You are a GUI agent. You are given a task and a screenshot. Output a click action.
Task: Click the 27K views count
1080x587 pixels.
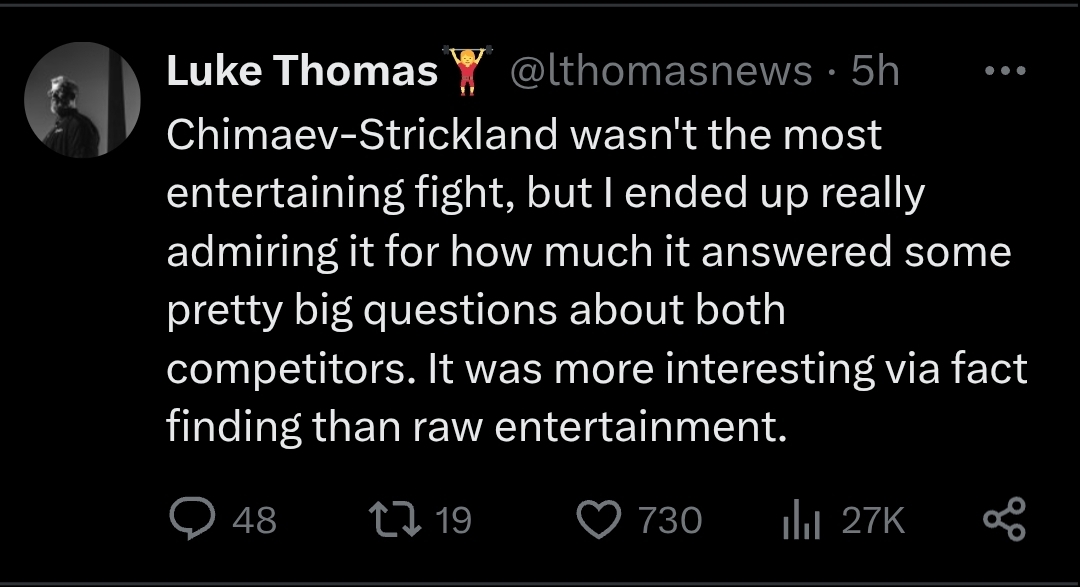(x=873, y=520)
